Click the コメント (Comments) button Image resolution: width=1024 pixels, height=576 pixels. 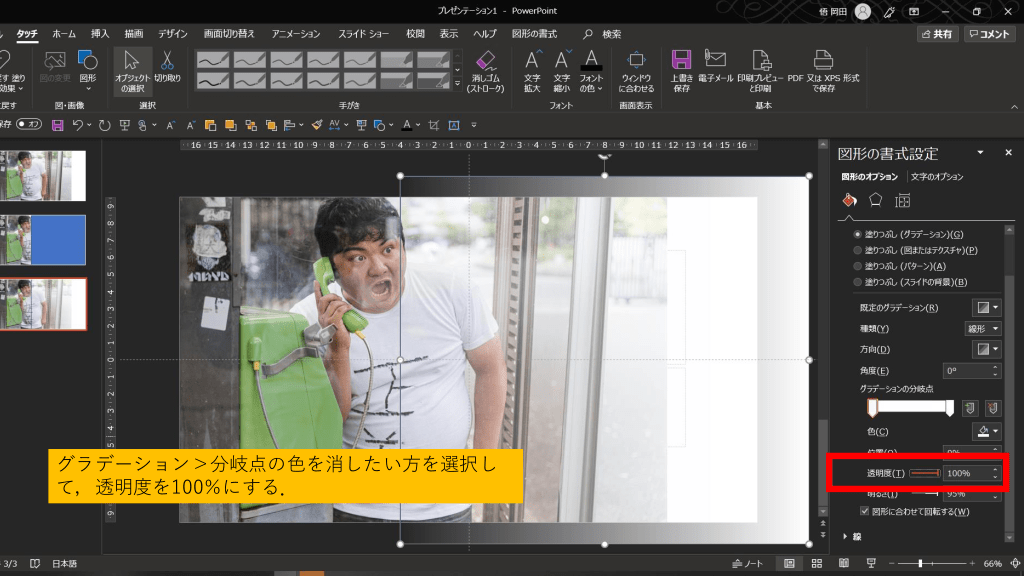pyautogui.click(x=990, y=34)
